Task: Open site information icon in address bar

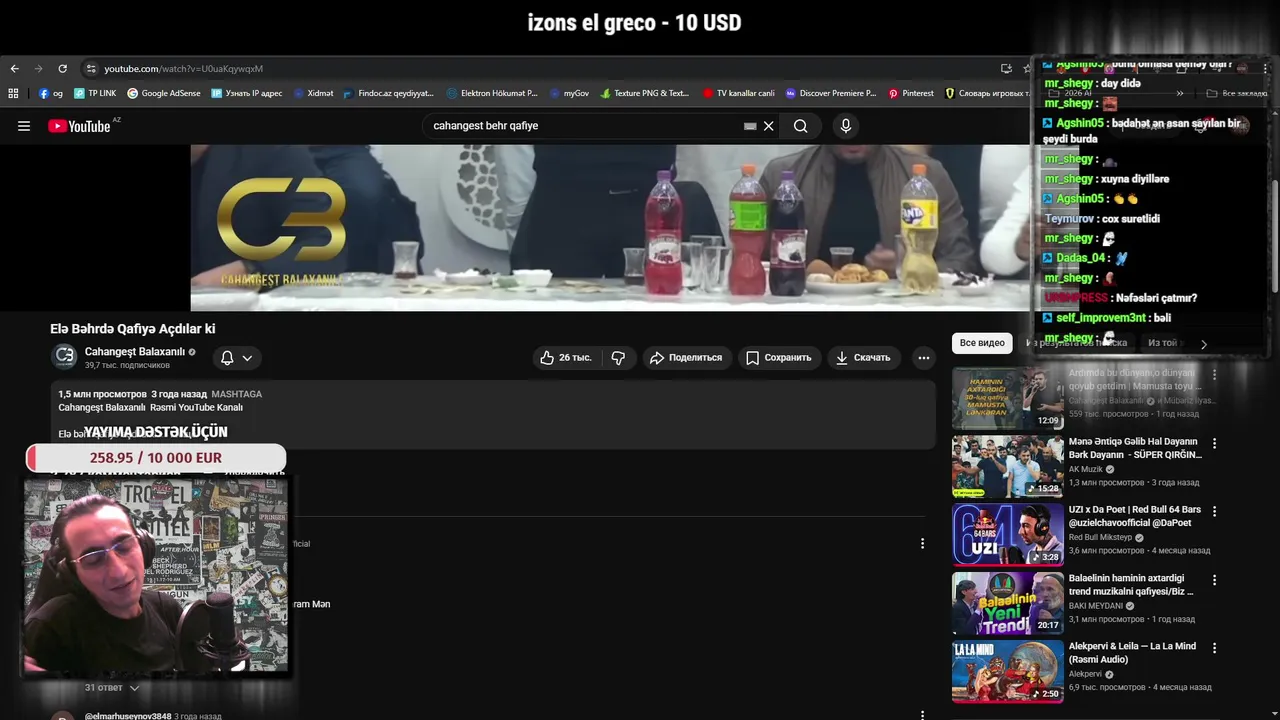Action: tap(91, 69)
